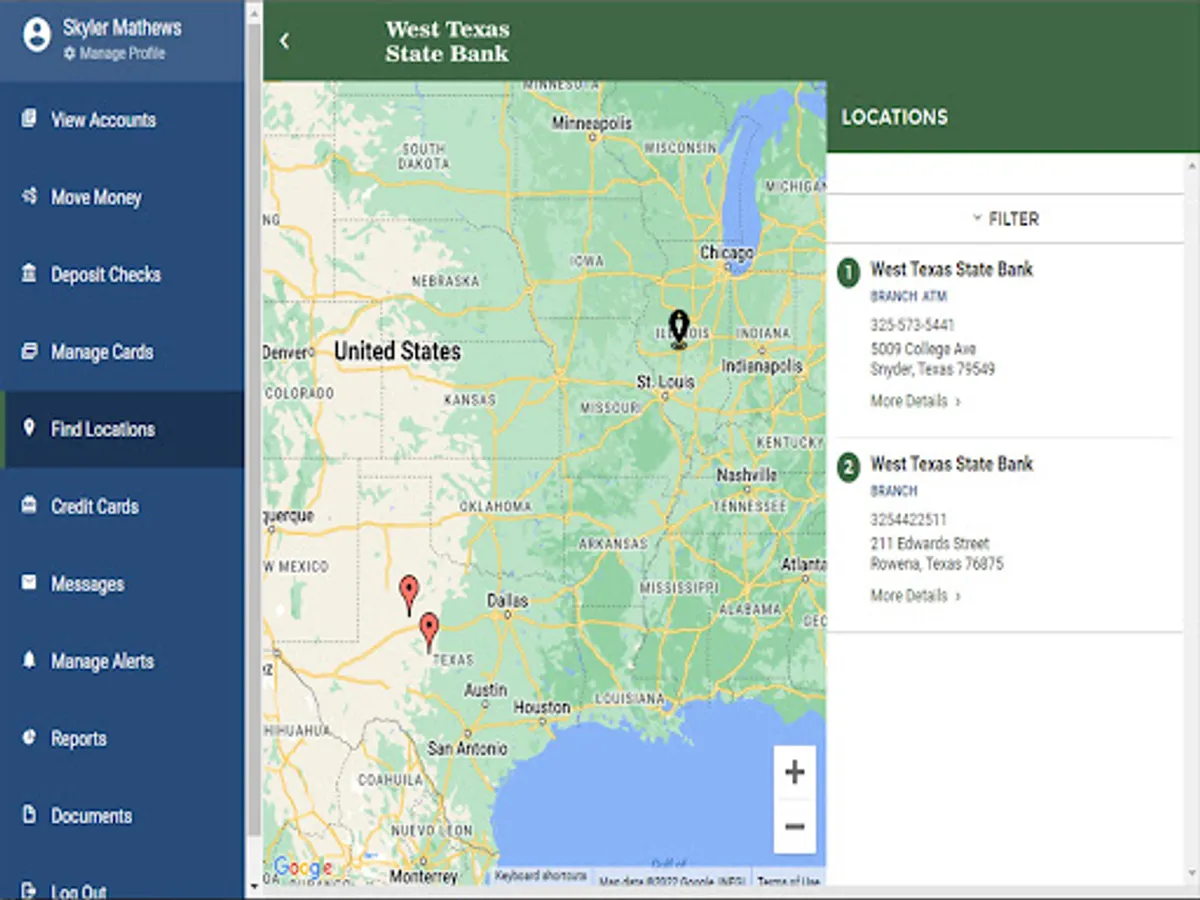This screenshot has height=900, width=1200.
Task: Select the Move Money icon
Action: click(x=29, y=197)
